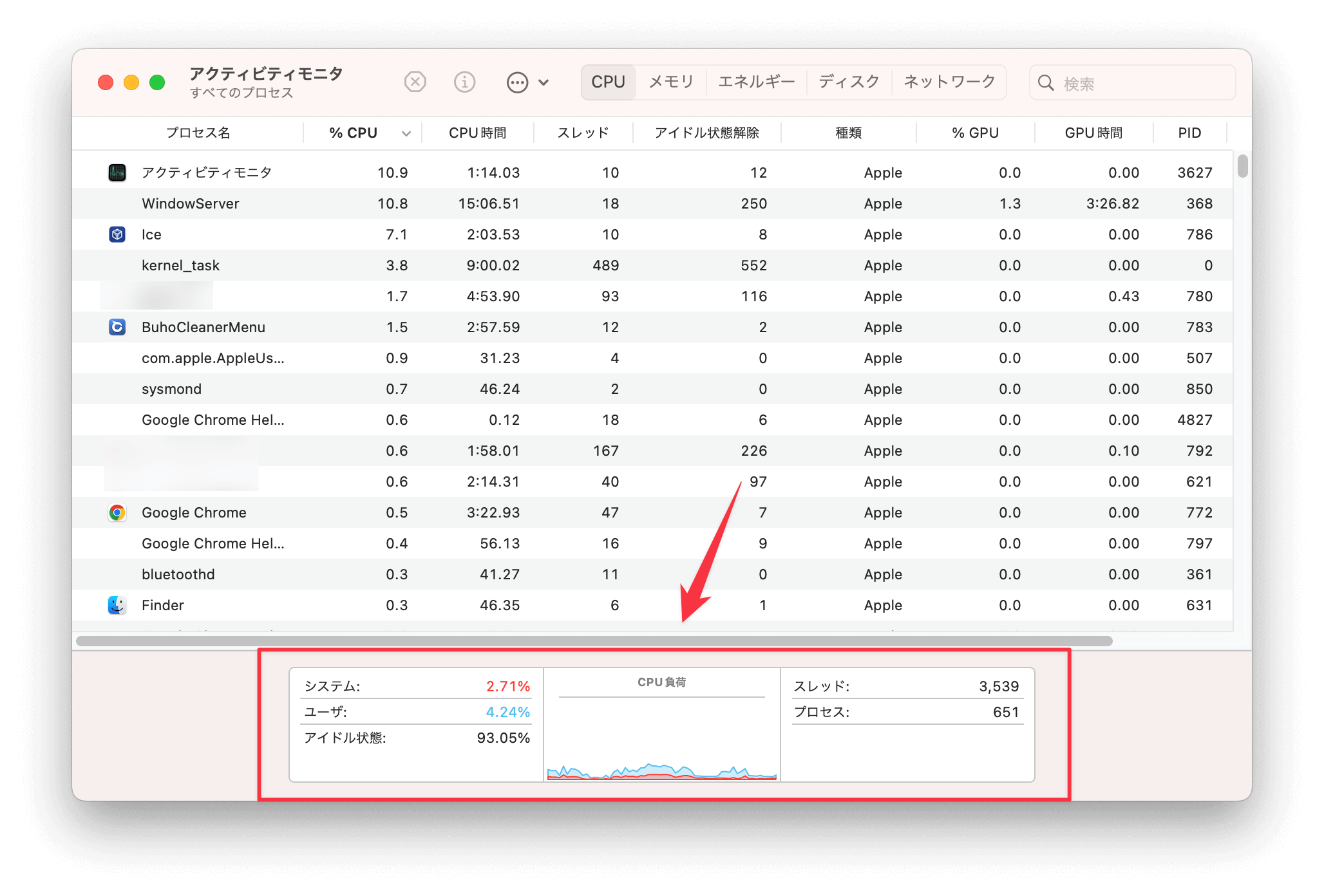Image resolution: width=1324 pixels, height=896 pixels.
Task: Select the アクティビティモニタ process row
Action: click(652, 173)
